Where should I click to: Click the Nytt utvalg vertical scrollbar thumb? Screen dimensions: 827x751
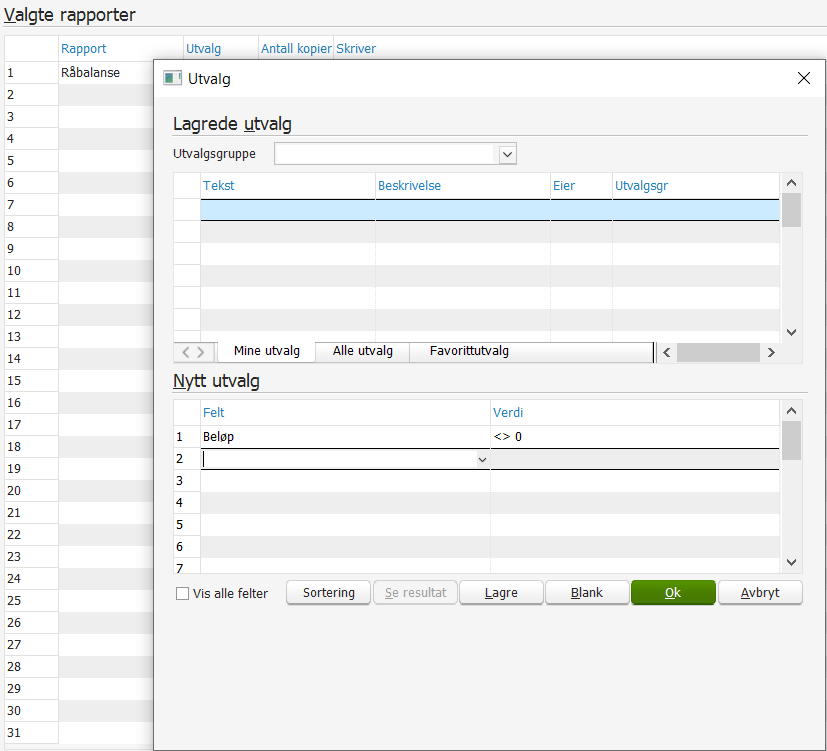[x=791, y=440]
